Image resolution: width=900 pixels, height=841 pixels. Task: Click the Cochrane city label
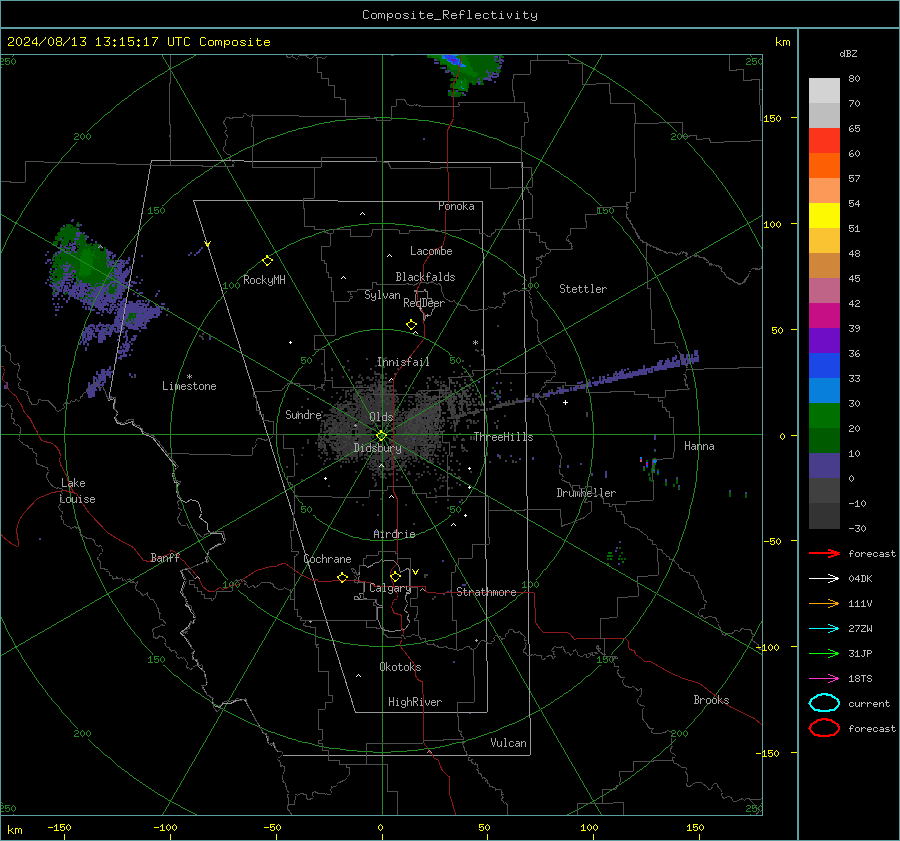tap(327, 559)
